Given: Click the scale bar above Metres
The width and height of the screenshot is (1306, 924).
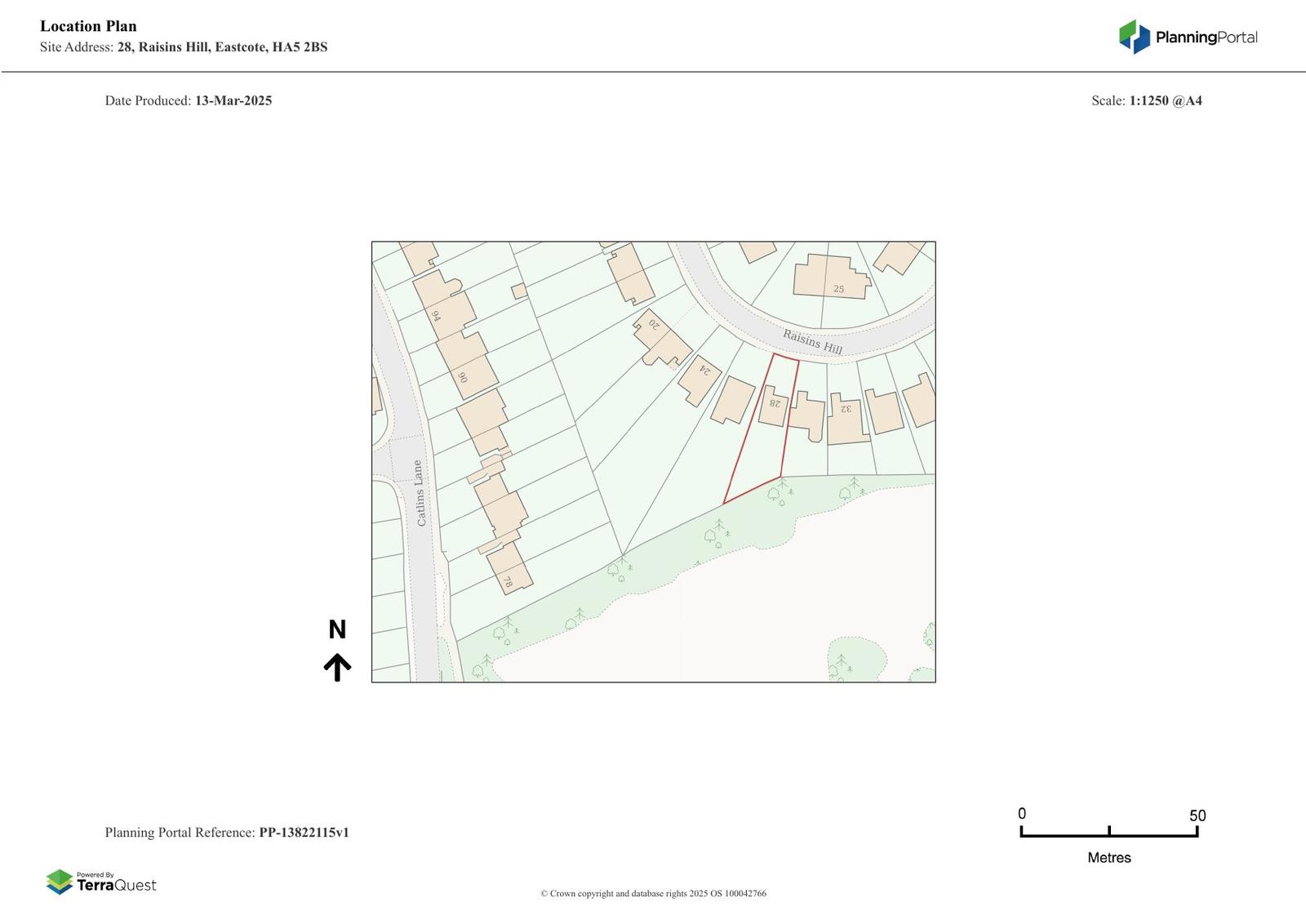Looking at the screenshot, I should 1108,832.
